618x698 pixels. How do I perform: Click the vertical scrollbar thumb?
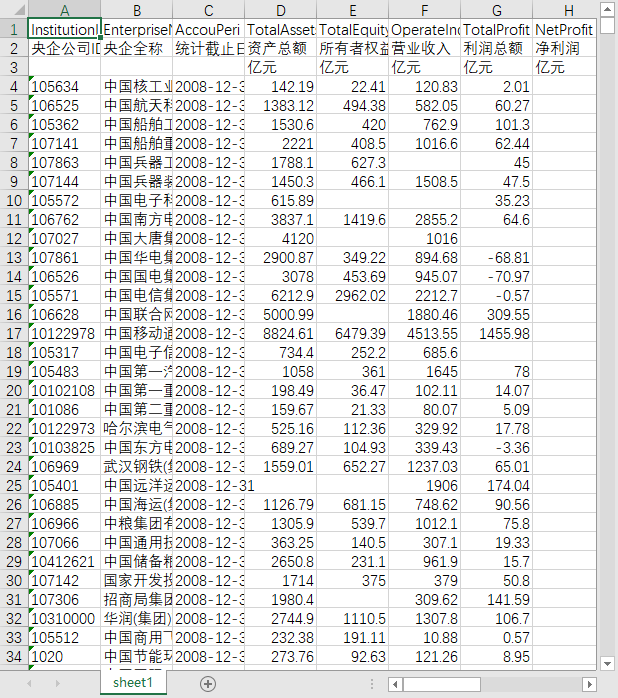coord(607,25)
